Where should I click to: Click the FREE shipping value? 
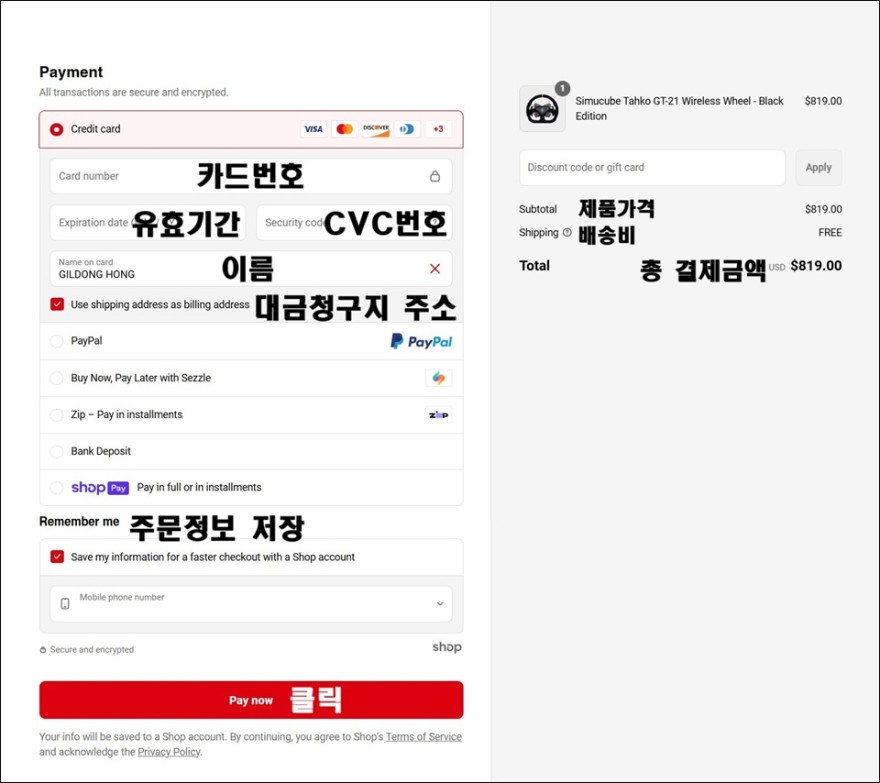click(830, 232)
